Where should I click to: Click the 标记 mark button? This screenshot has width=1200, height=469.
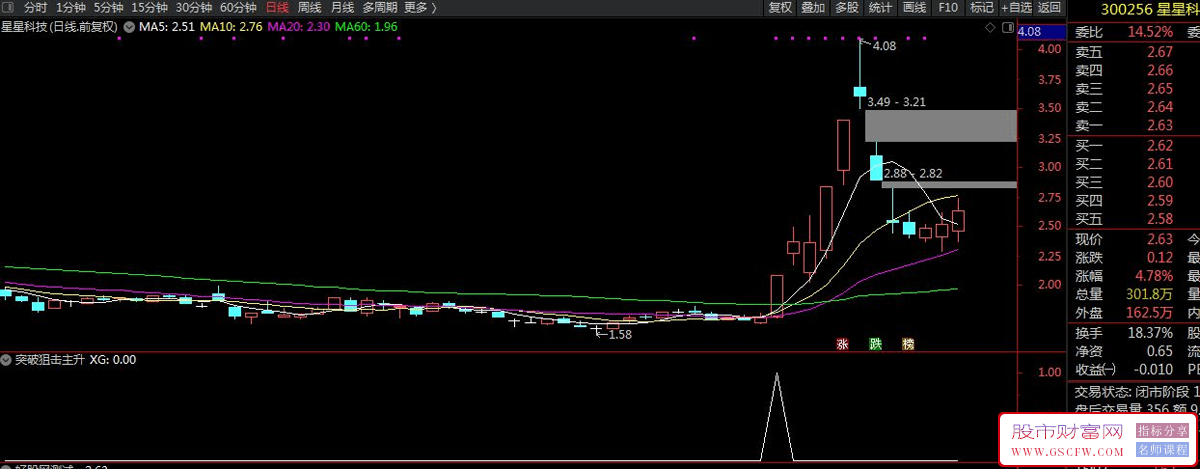(x=982, y=7)
